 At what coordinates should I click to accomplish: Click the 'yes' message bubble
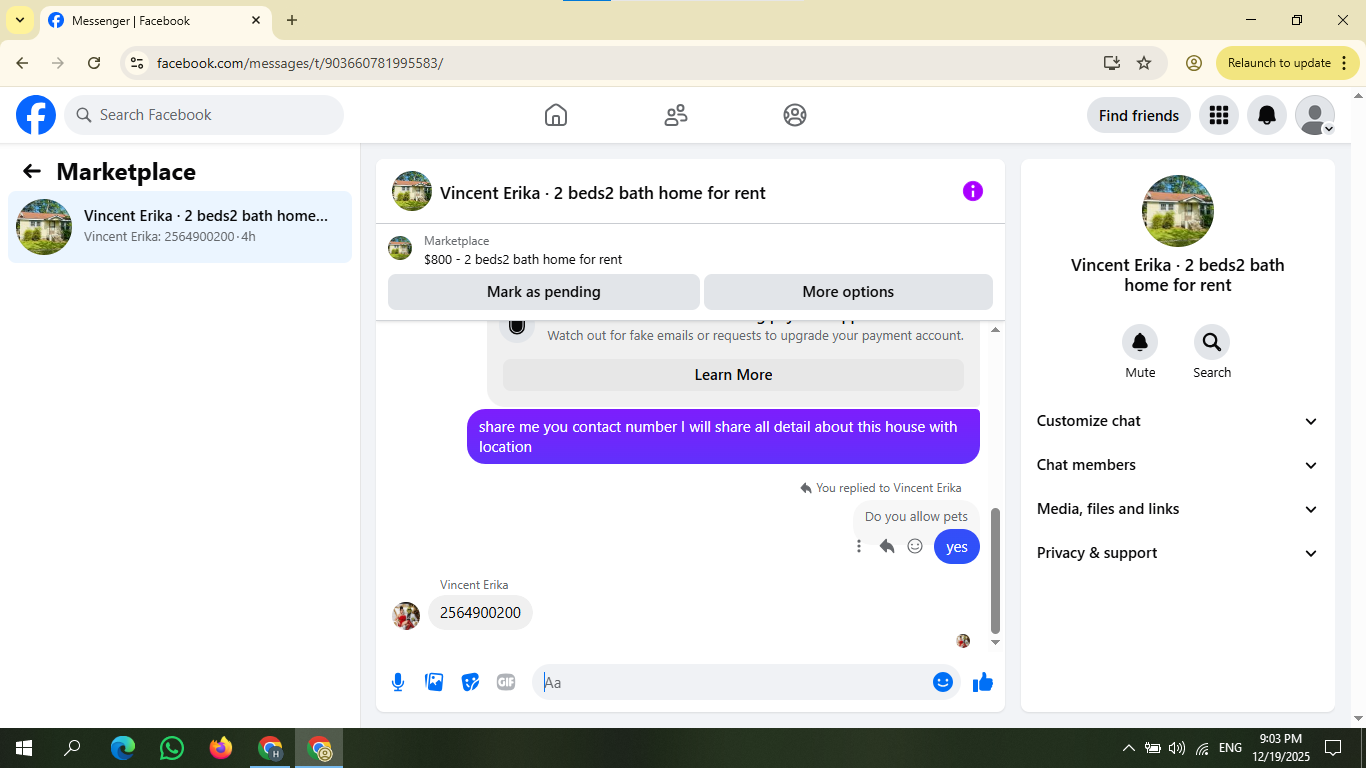[x=957, y=547]
